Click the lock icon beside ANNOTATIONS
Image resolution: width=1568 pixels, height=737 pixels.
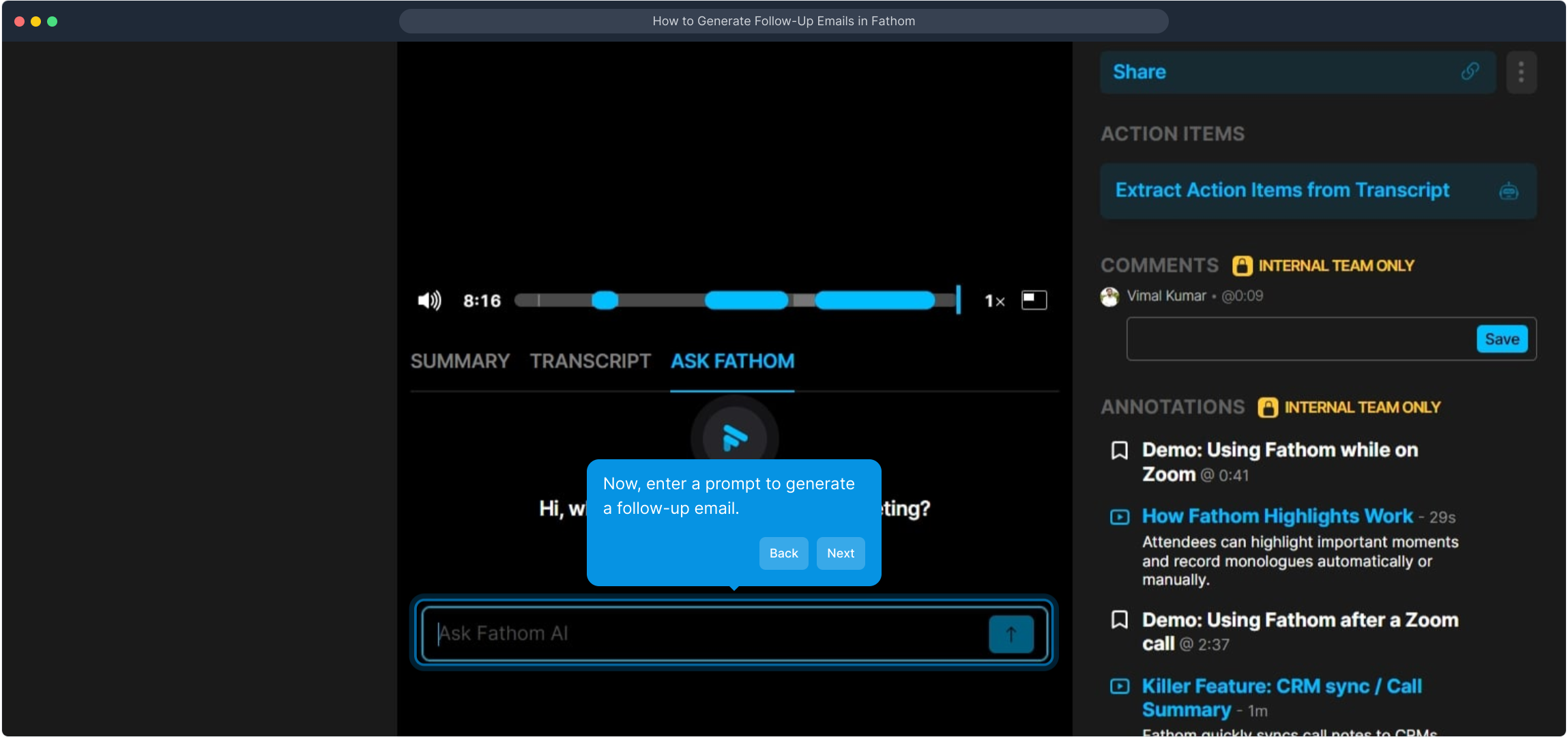click(1268, 407)
